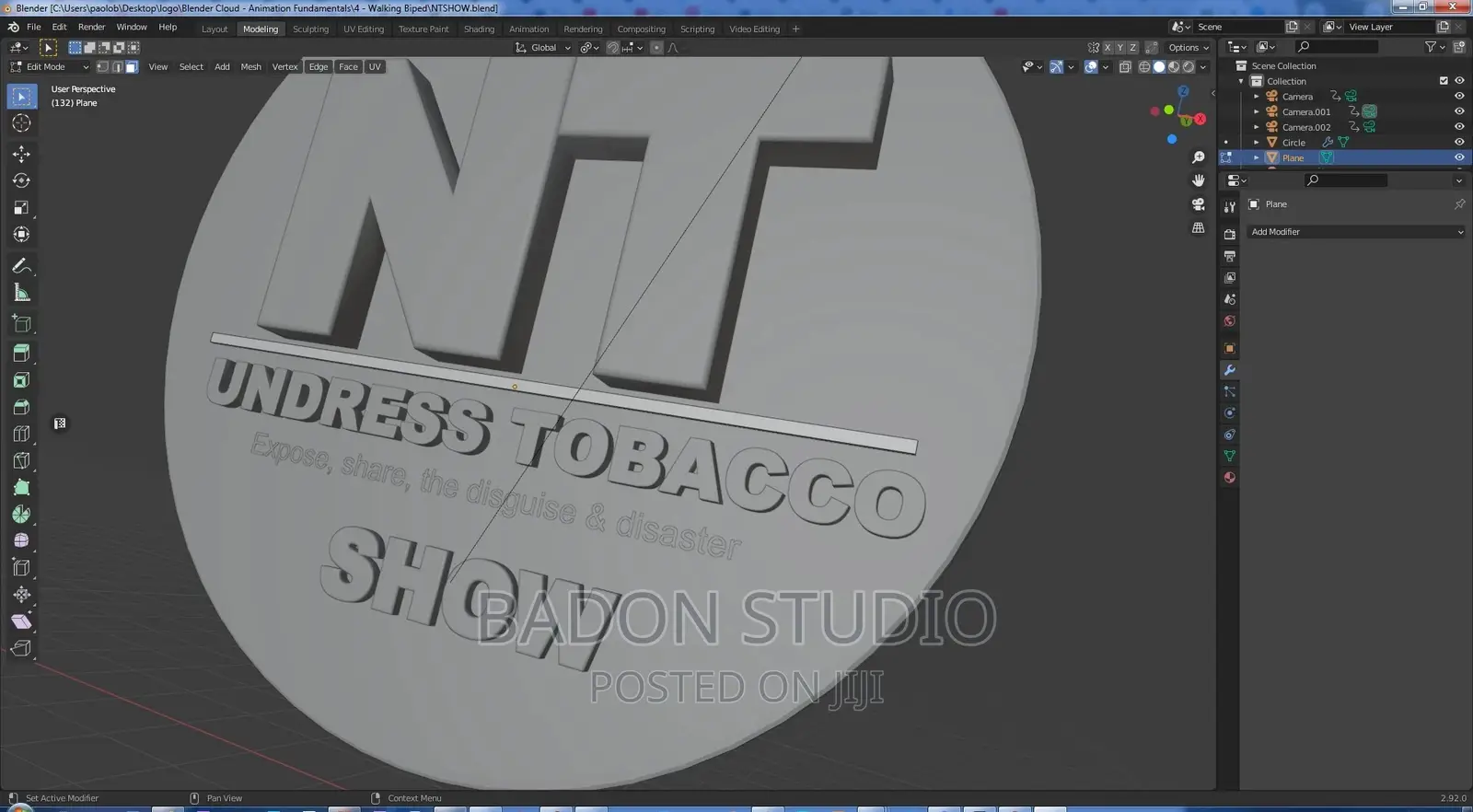Toggle camera view with the camera icon

[x=1198, y=204]
